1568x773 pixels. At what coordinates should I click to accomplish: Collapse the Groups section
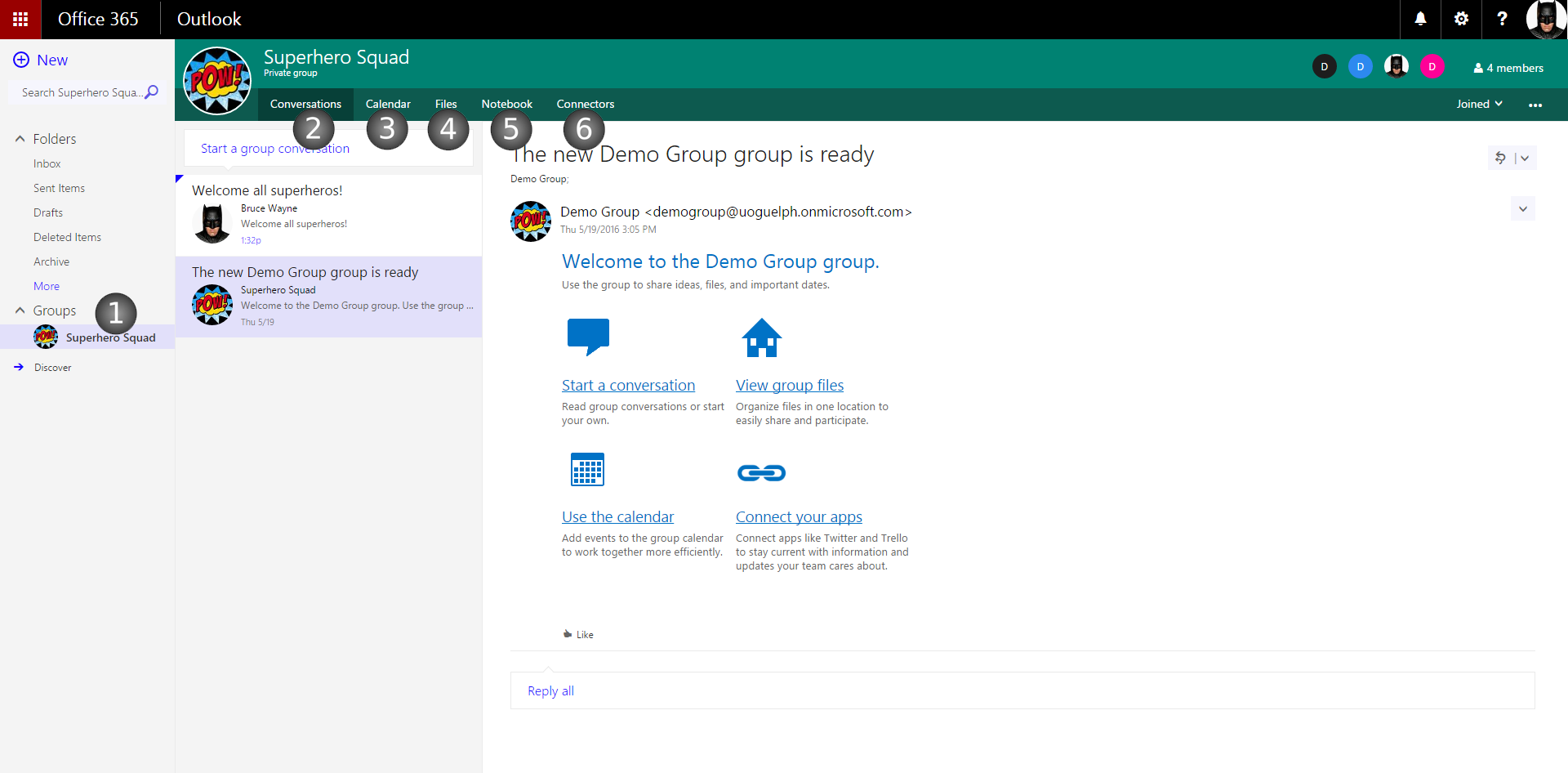click(20, 311)
